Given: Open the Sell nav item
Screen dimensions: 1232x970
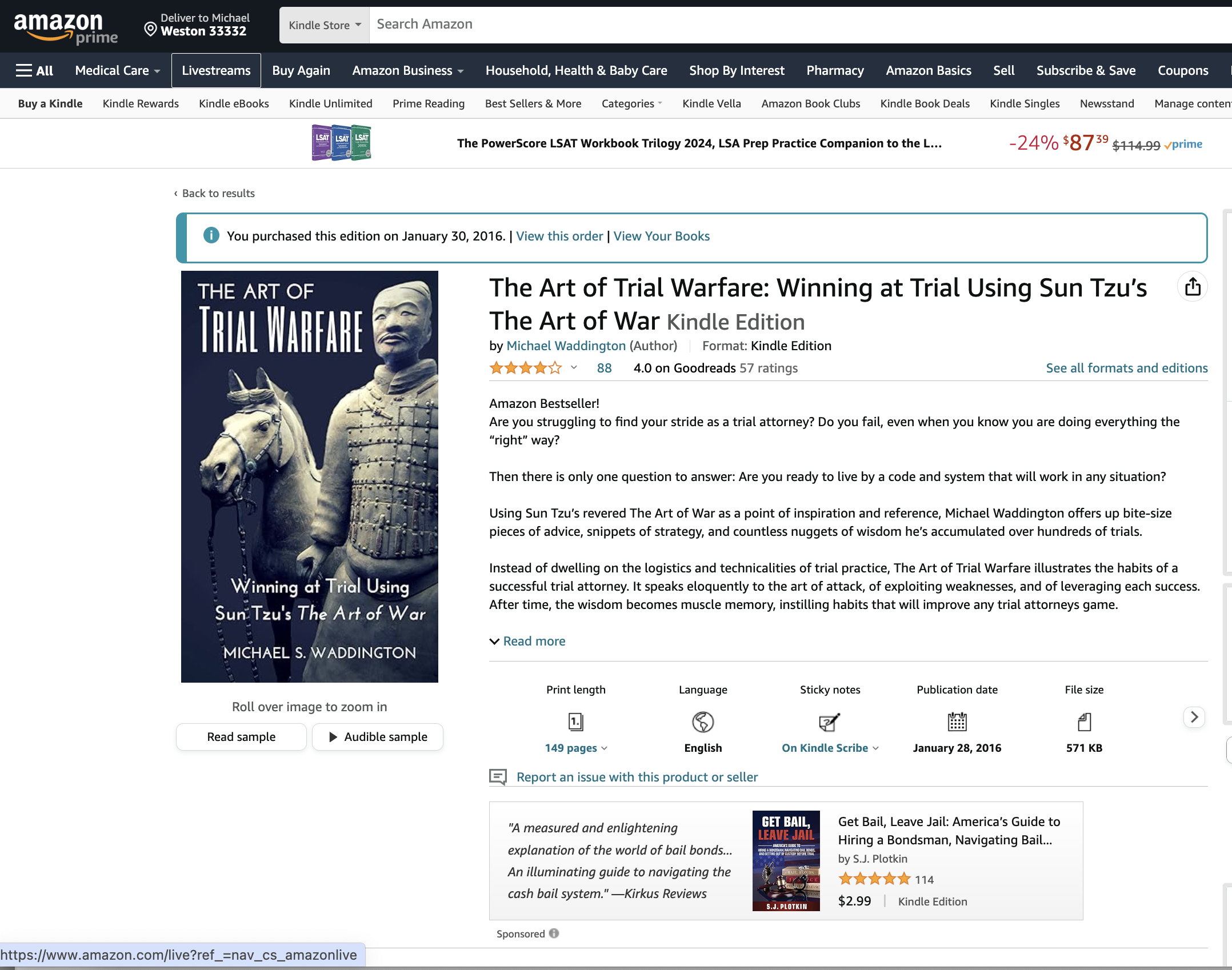Looking at the screenshot, I should tap(1003, 70).
